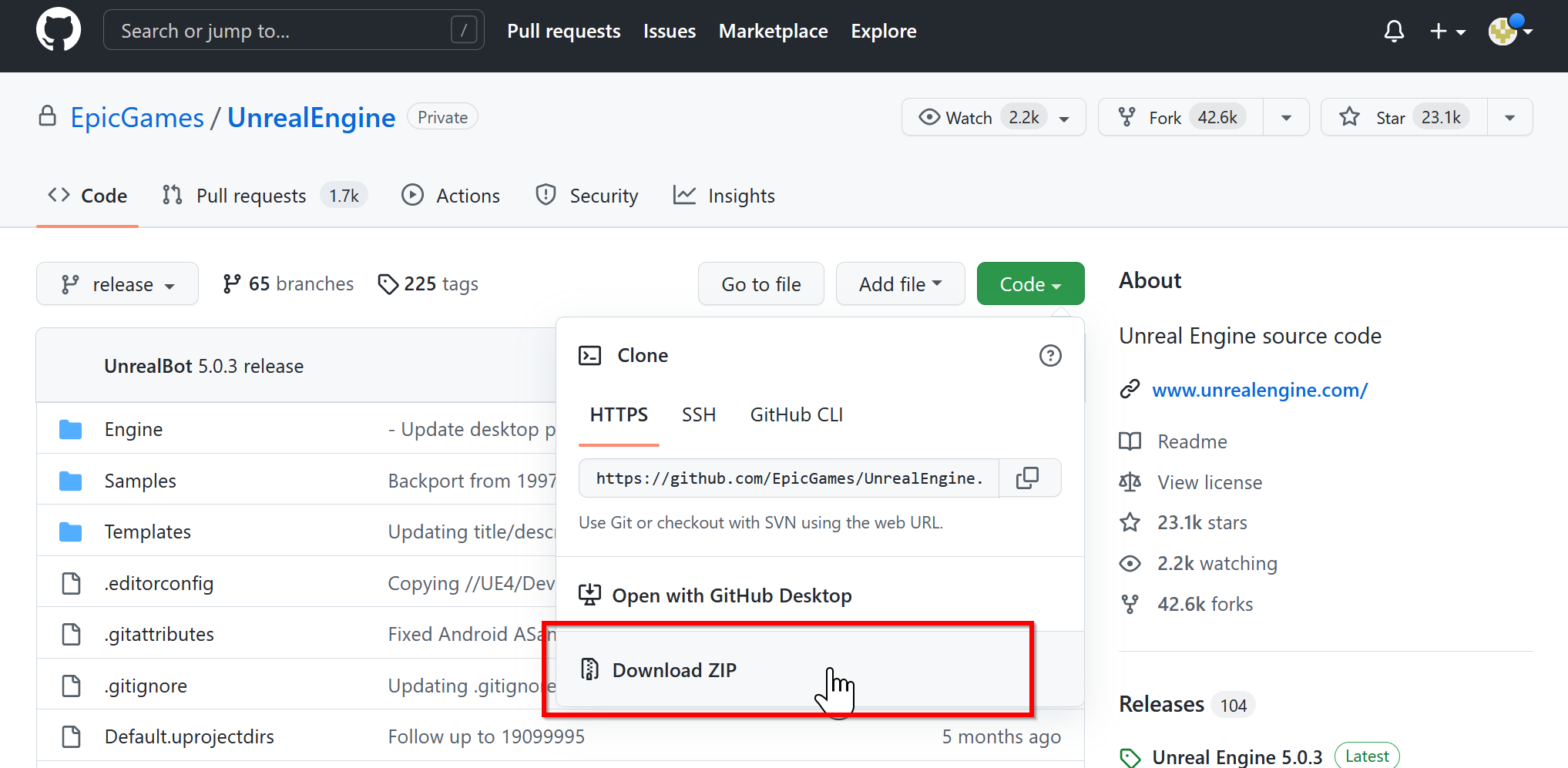The height and width of the screenshot is (768, 1568).
Task: Click the GitHub Desktop download icon
Action: (x=589, y=595)
